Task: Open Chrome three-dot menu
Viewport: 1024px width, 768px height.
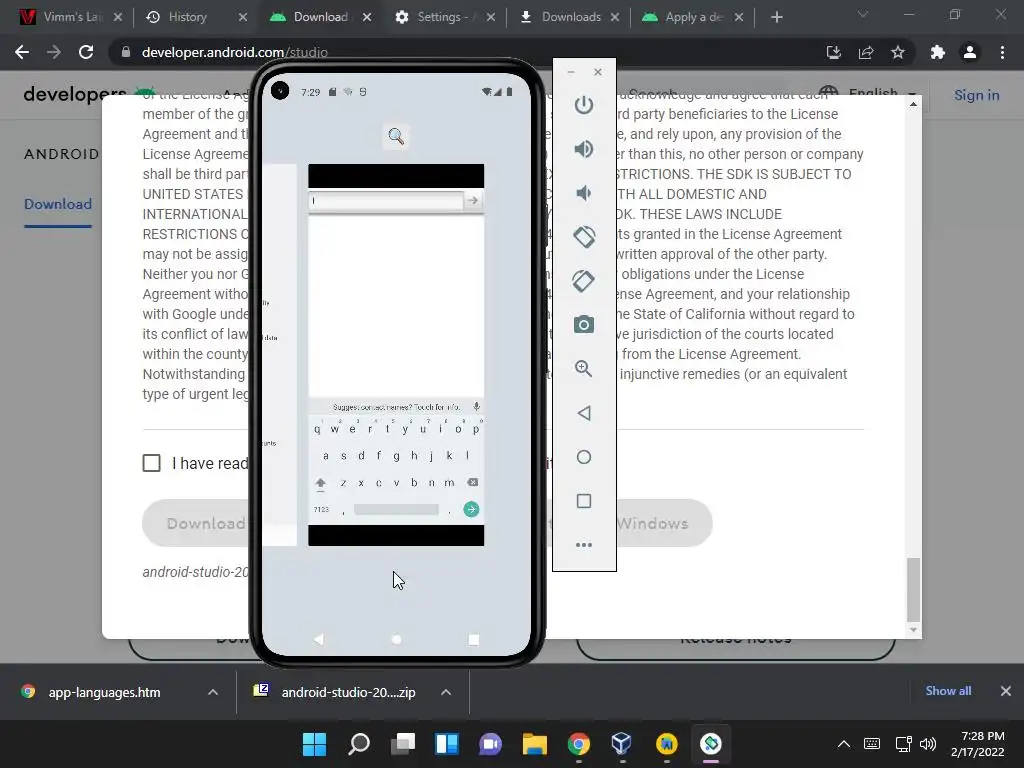Action: click(1002, 52)
